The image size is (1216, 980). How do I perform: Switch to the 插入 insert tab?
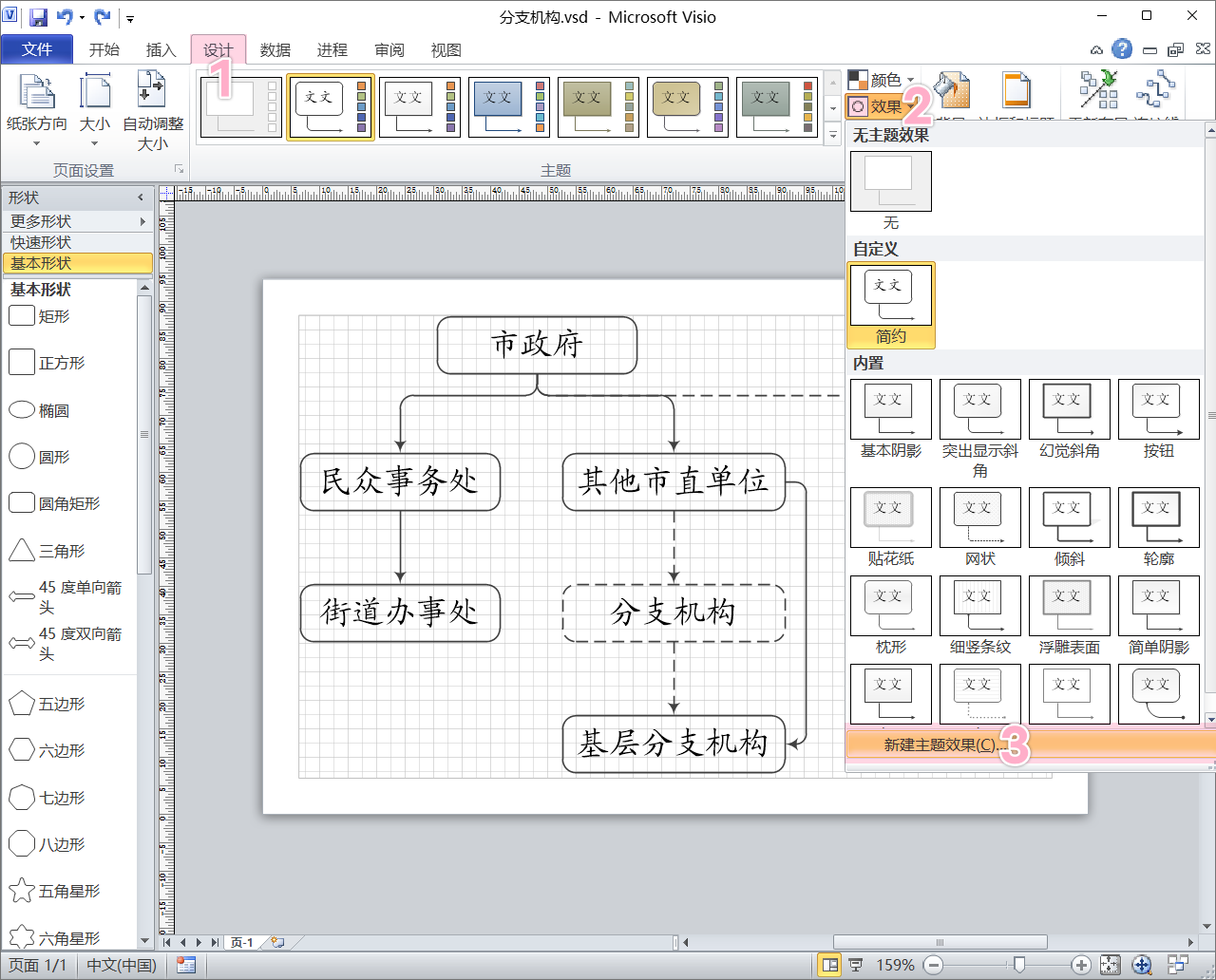[161, 50]
